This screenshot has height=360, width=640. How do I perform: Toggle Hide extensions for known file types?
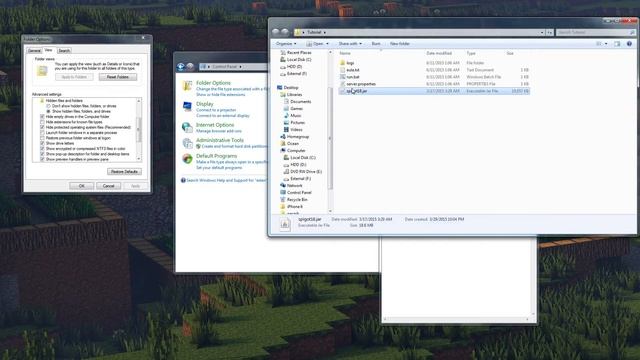pyautogui.click(x=42, y=122)
